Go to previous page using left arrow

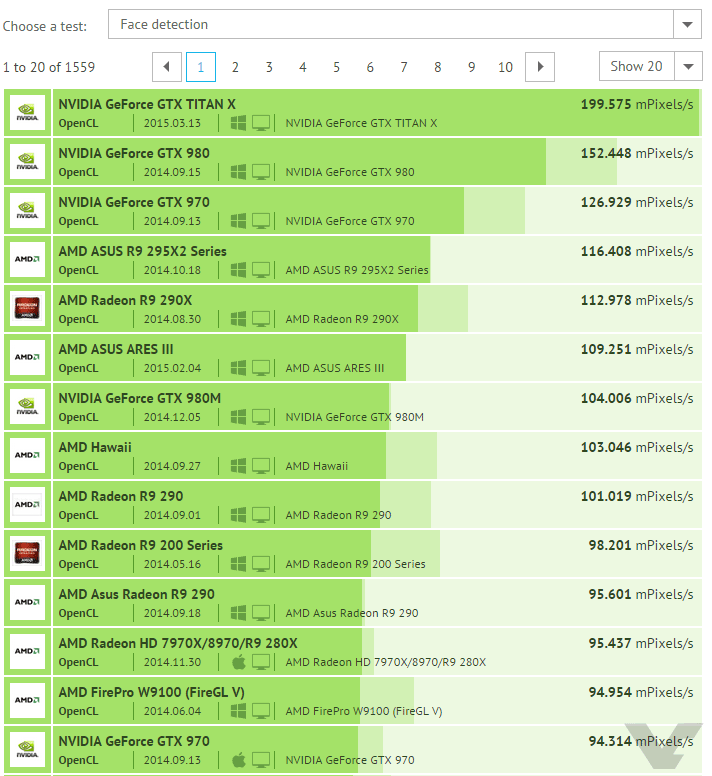pyautogui.click(x=167, y=67)
